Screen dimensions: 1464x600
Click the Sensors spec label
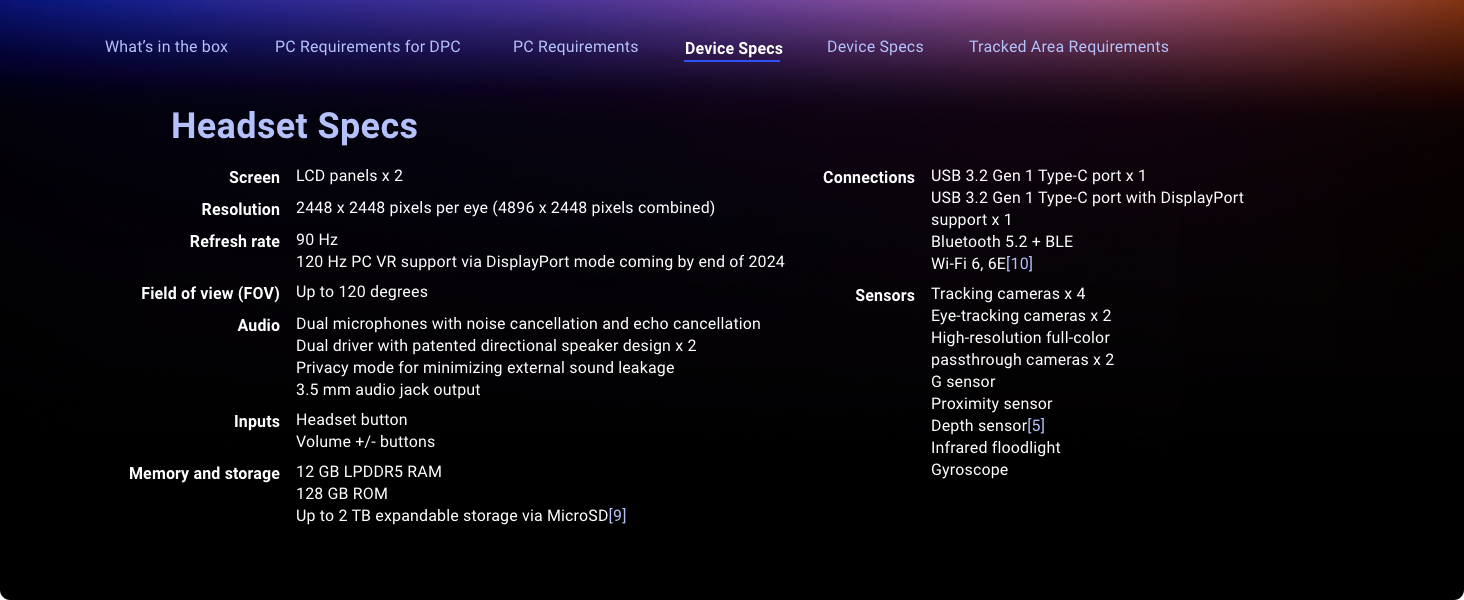coord(884,295)
